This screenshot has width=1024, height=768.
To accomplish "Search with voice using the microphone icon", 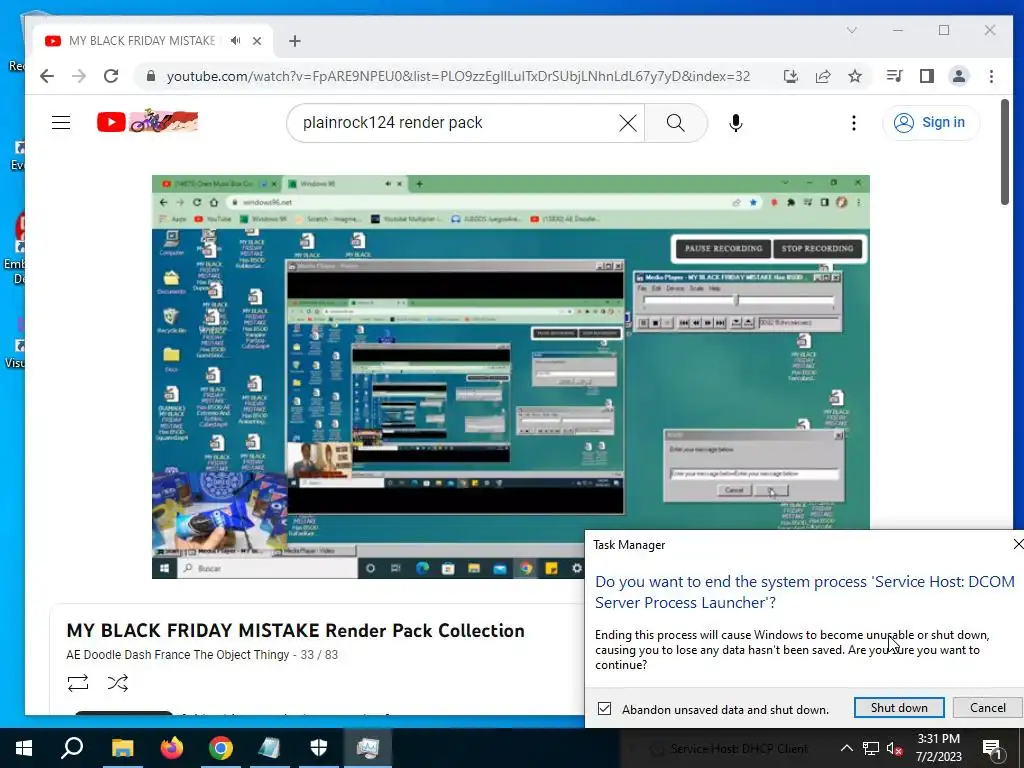I will 735,123.
